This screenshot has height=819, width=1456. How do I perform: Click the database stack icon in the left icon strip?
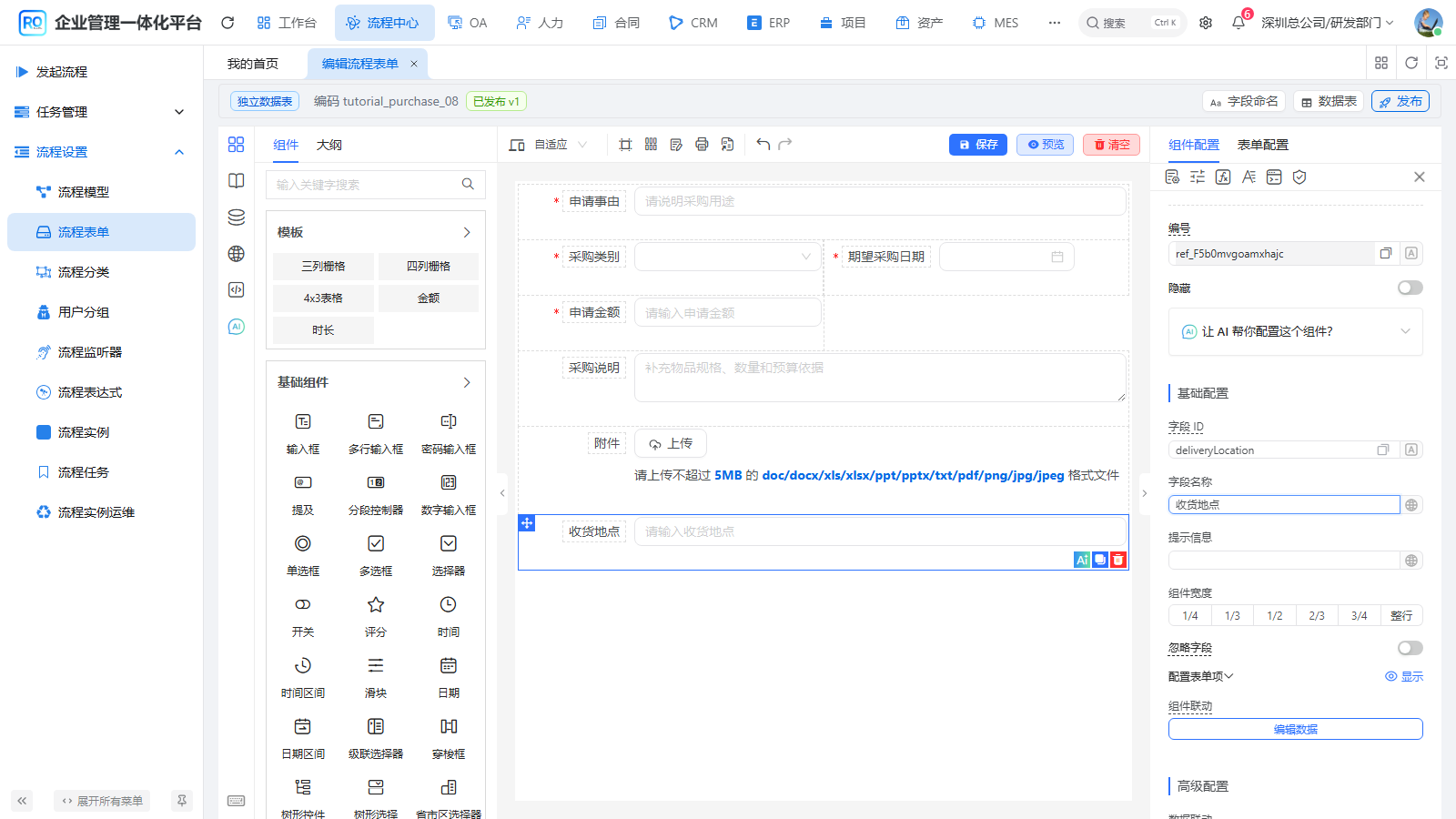237,217
